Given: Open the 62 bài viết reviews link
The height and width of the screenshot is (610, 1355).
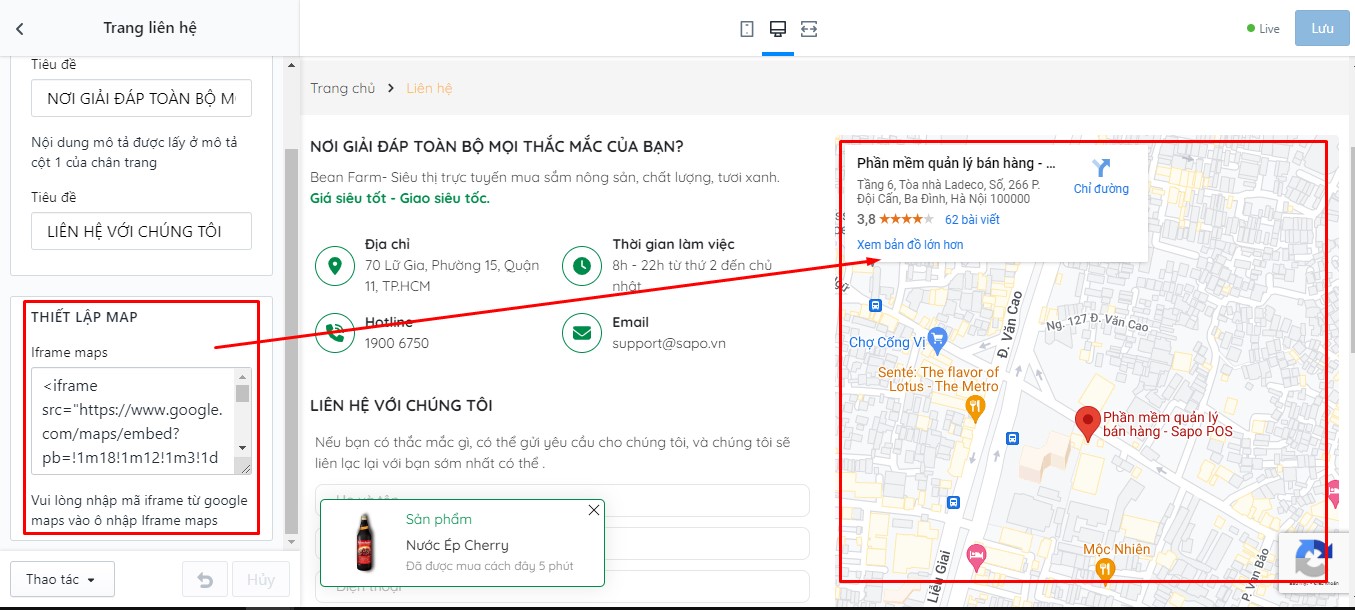Looking at the screenshot, I should (972, 219).
